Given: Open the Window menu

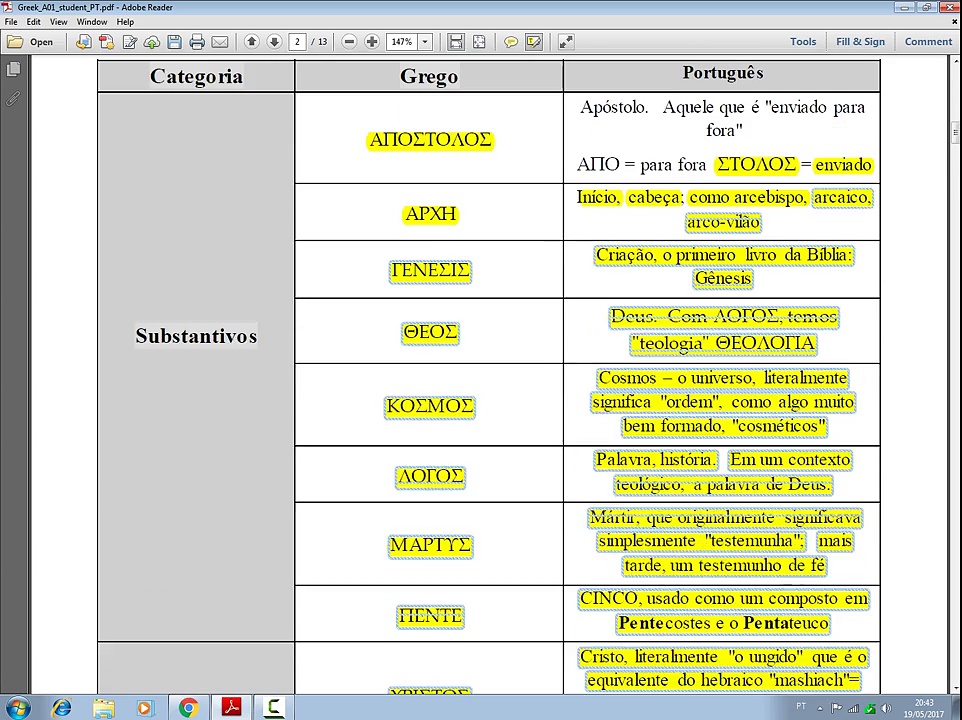Looking at the screenshot, I should [x=92, y=21].
